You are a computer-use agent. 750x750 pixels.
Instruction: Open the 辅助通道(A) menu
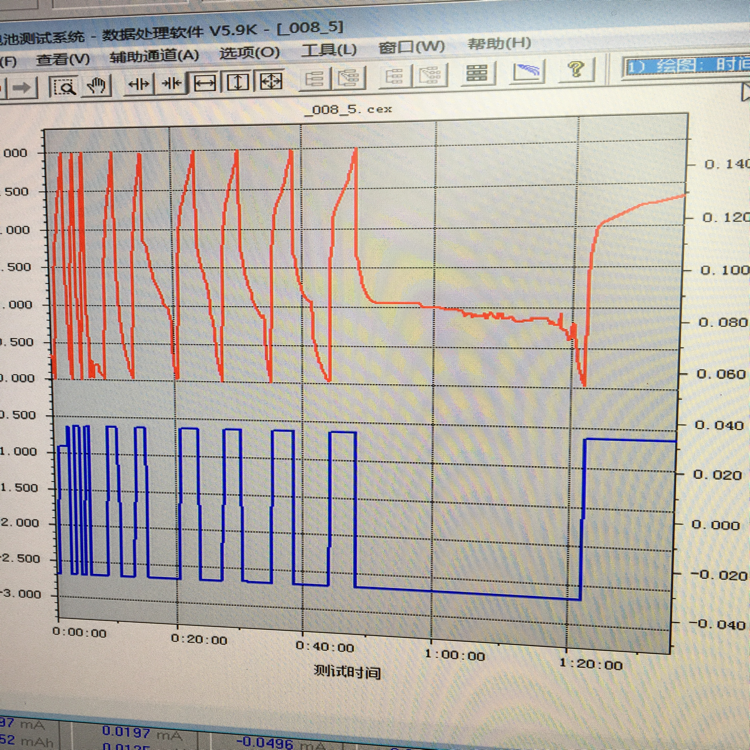154,56
